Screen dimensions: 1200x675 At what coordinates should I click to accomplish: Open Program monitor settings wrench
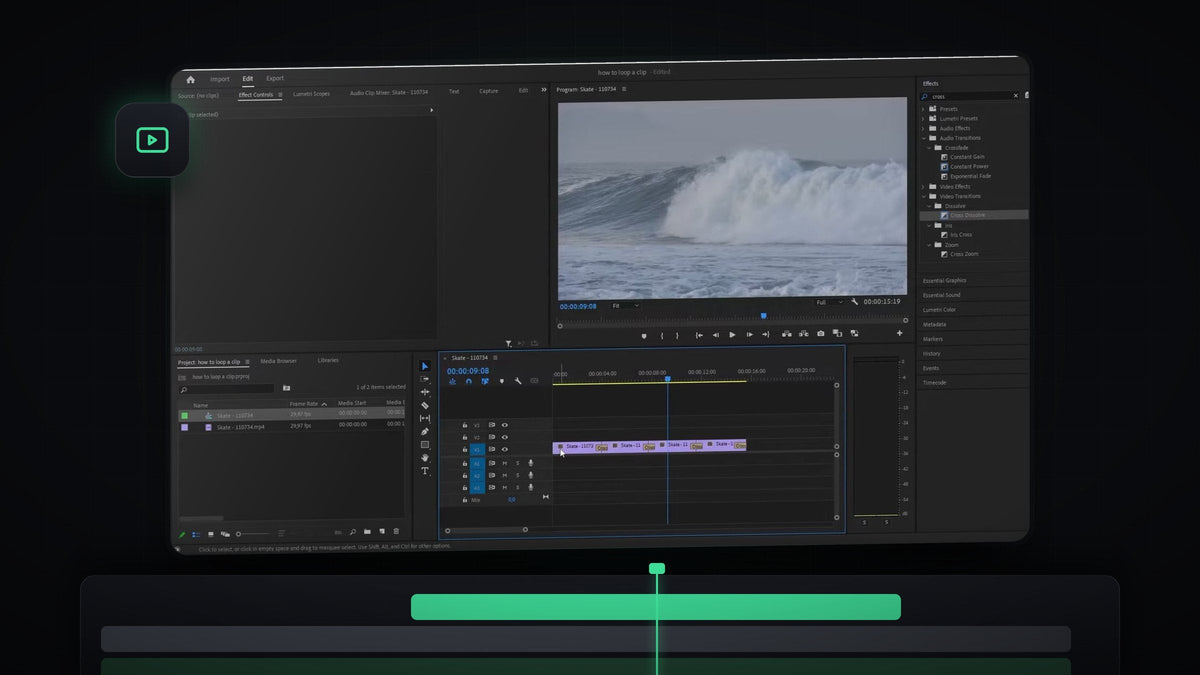(x=855, y=301)
